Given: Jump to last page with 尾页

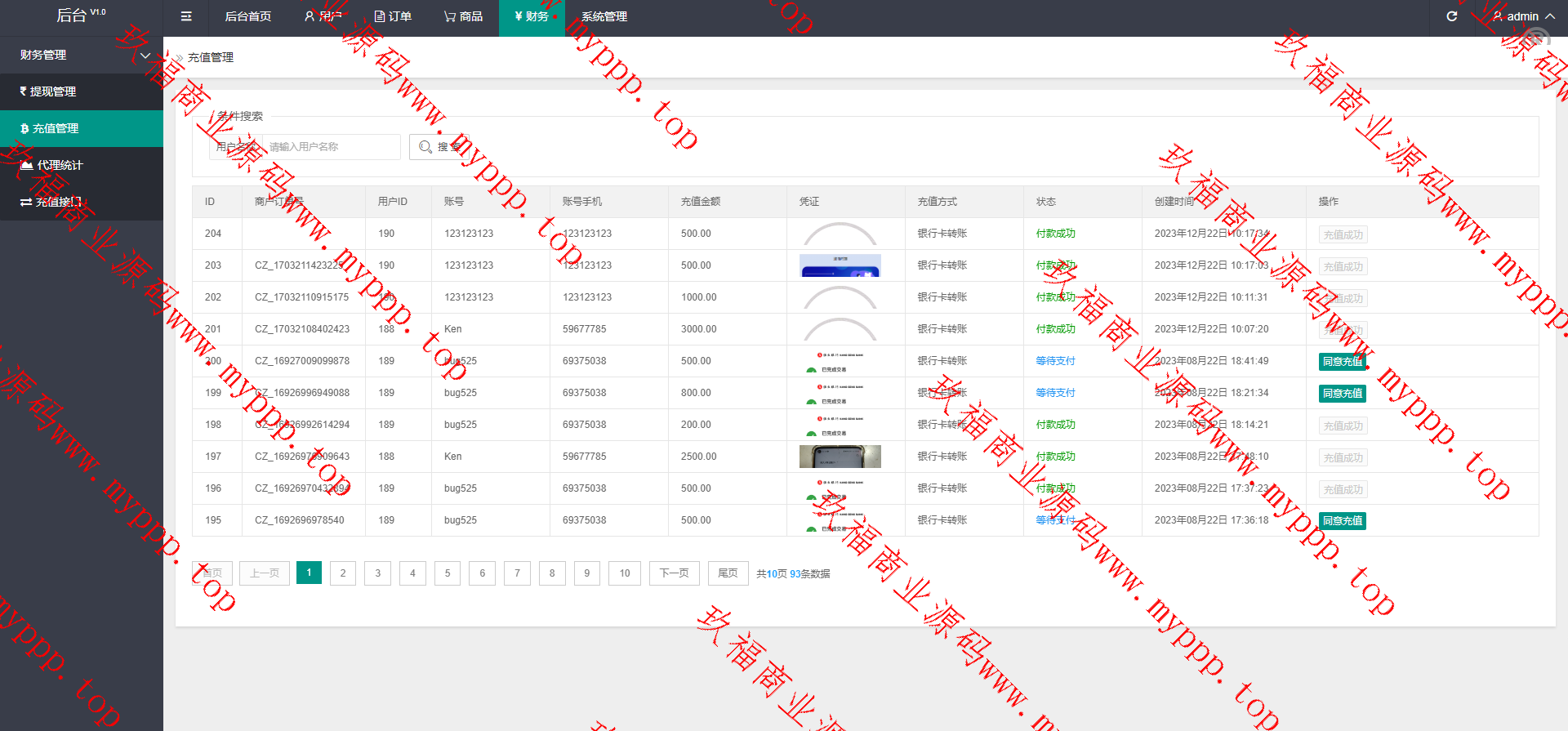Looking at the screenshot, I should click(727, 573).
